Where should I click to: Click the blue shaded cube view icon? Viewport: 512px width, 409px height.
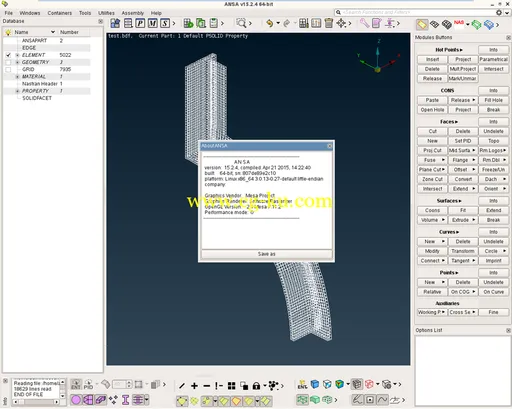pyautogui.click(x=315, y=384)
